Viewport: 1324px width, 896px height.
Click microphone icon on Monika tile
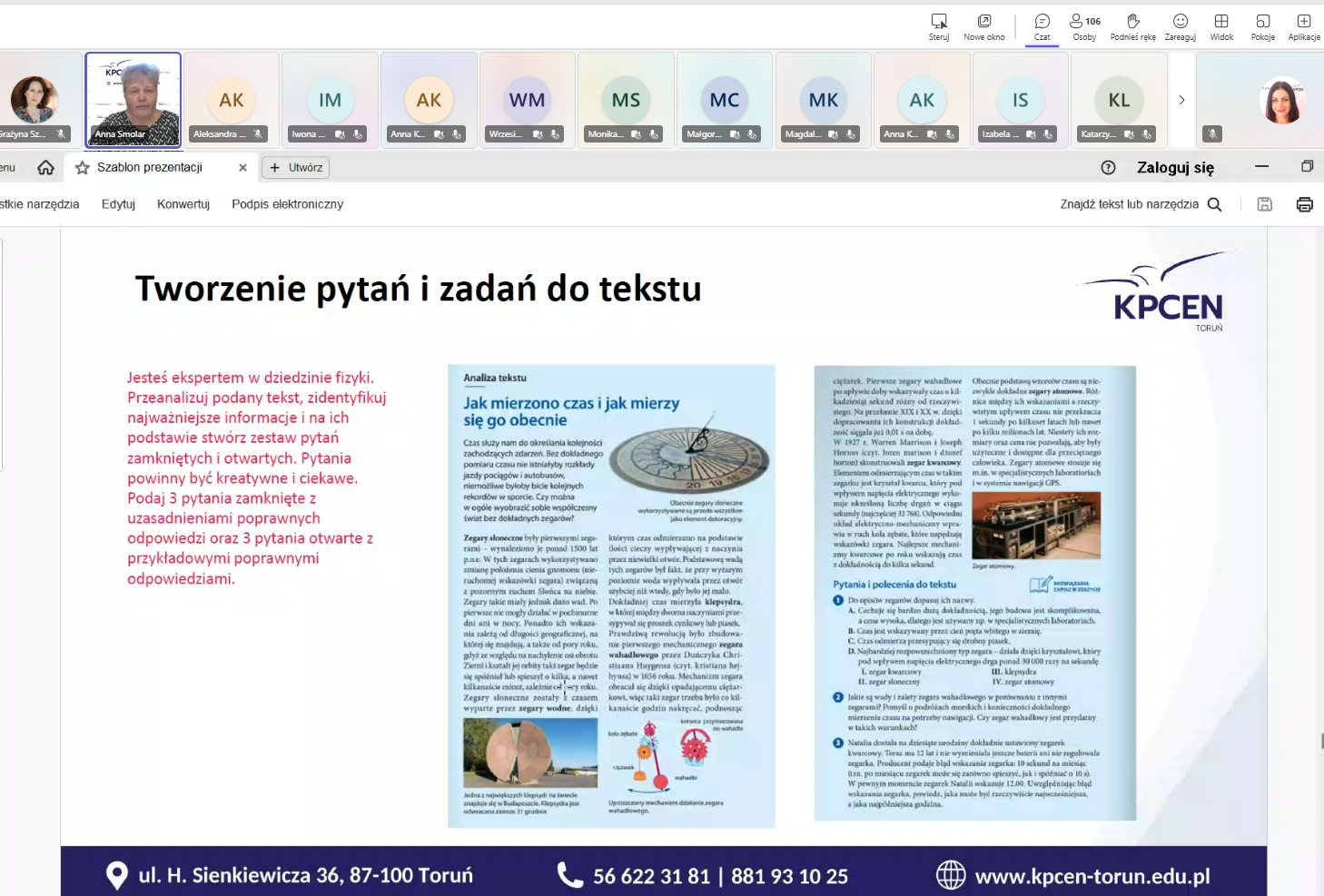654,134
